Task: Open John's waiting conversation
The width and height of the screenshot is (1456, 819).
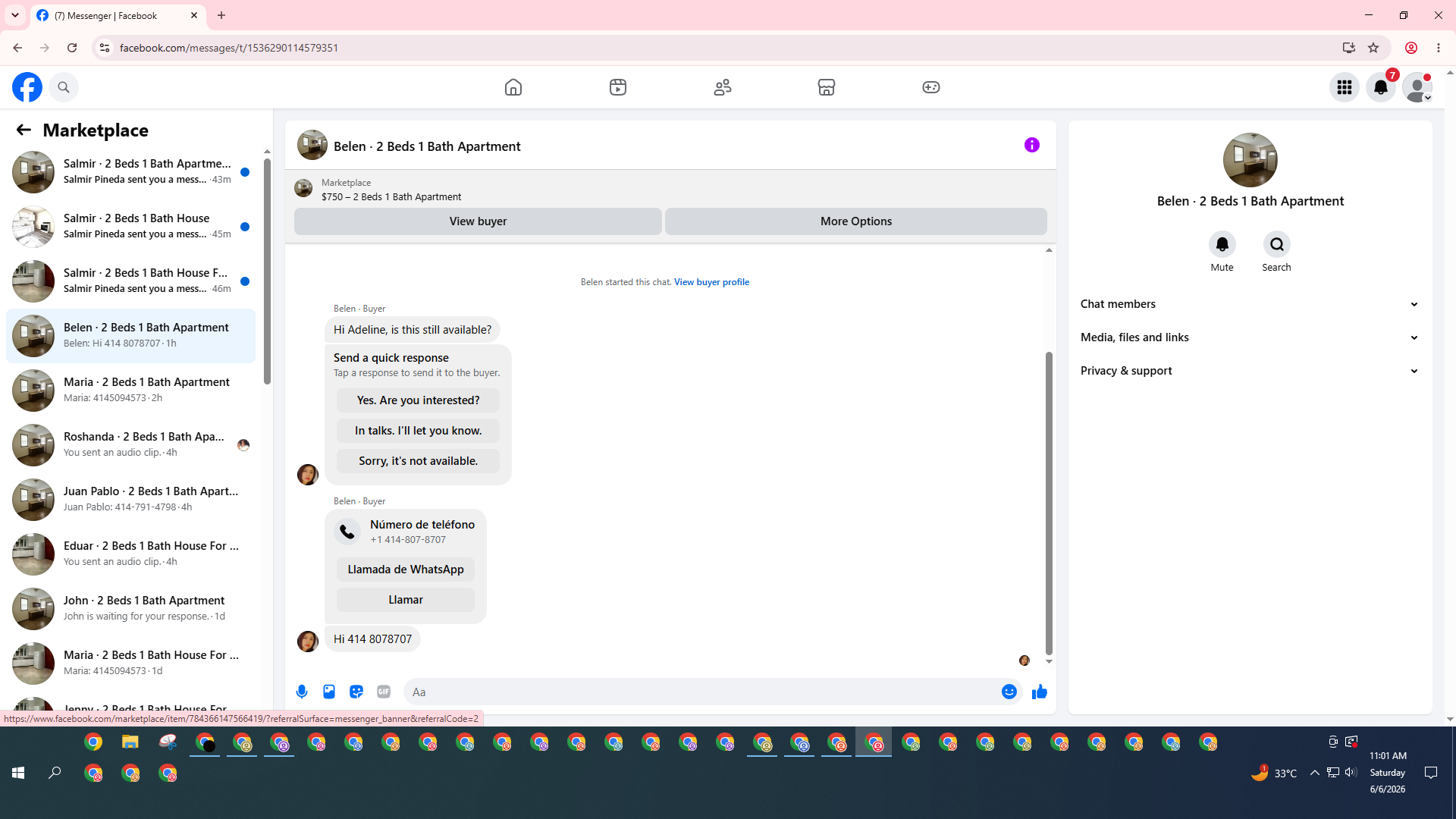Action: [131, 609]
